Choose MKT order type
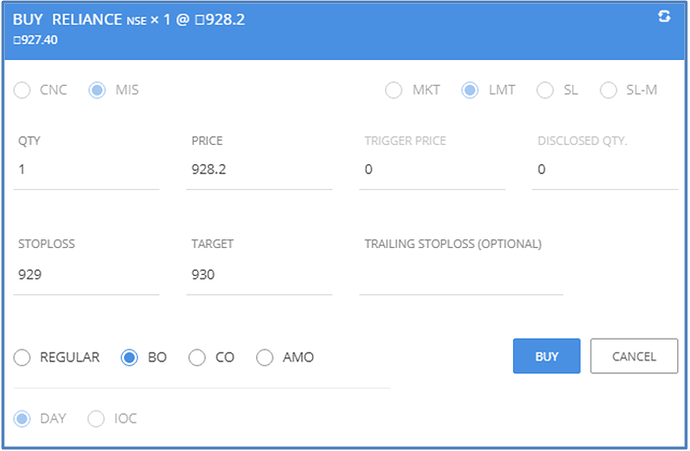The width and height of the screenshot is (690, 451). 396,90
